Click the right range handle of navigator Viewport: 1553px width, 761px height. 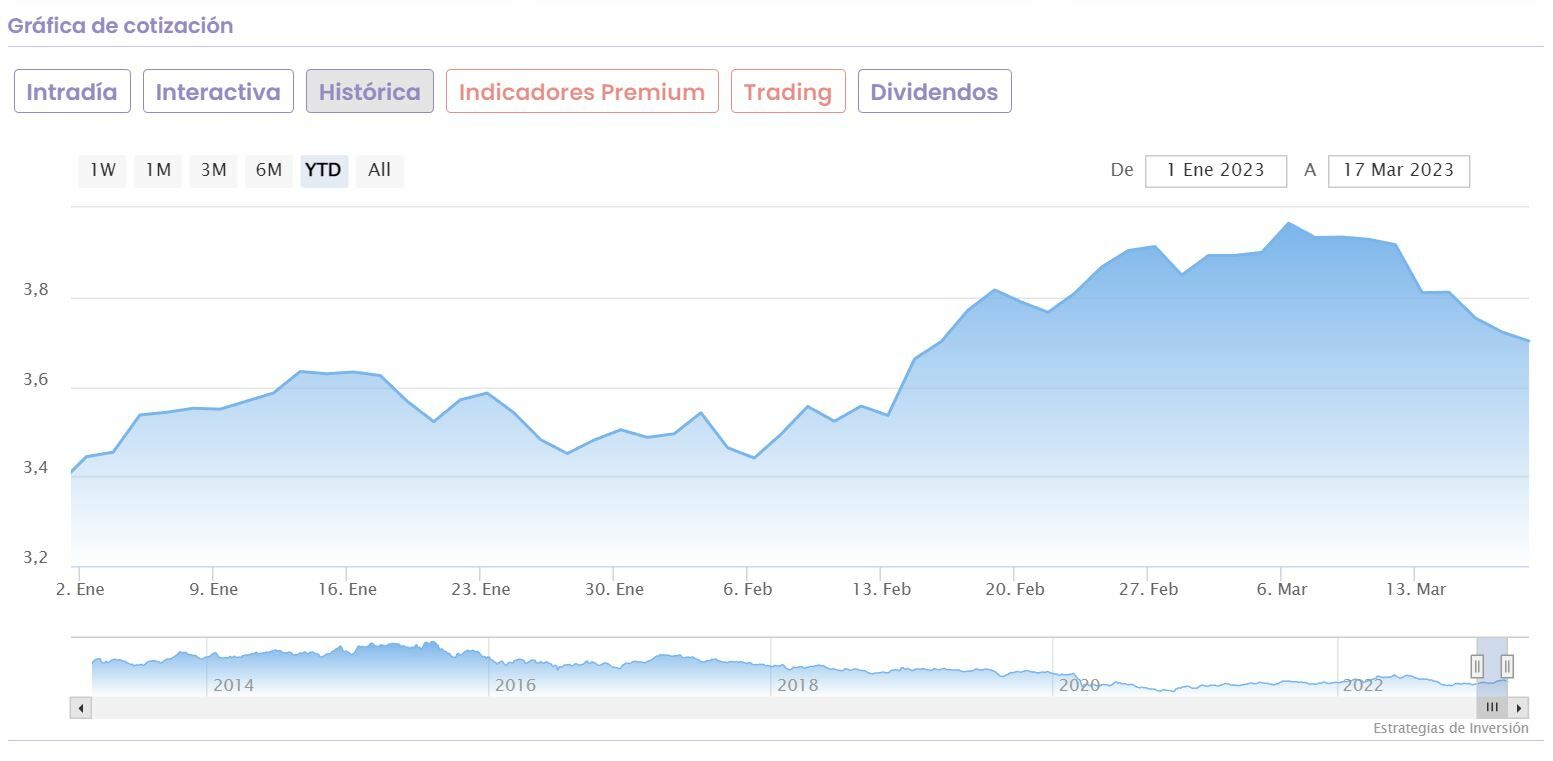(x=1507, y=666)
